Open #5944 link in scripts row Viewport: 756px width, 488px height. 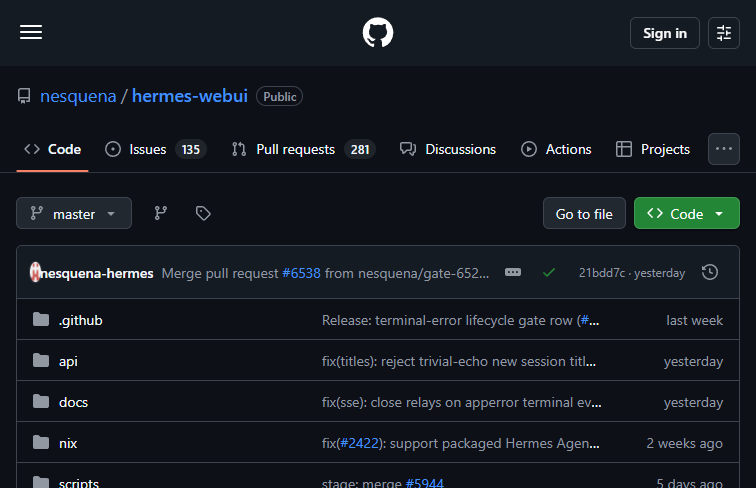point(424,483)
